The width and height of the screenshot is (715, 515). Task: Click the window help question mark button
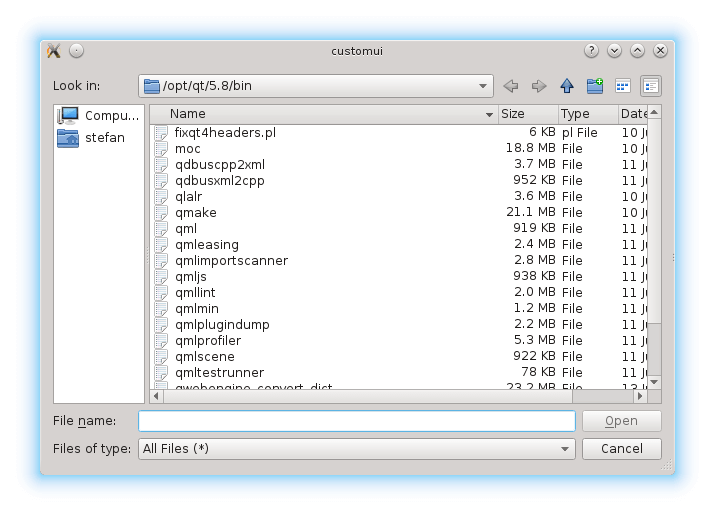tap(592, 51)
